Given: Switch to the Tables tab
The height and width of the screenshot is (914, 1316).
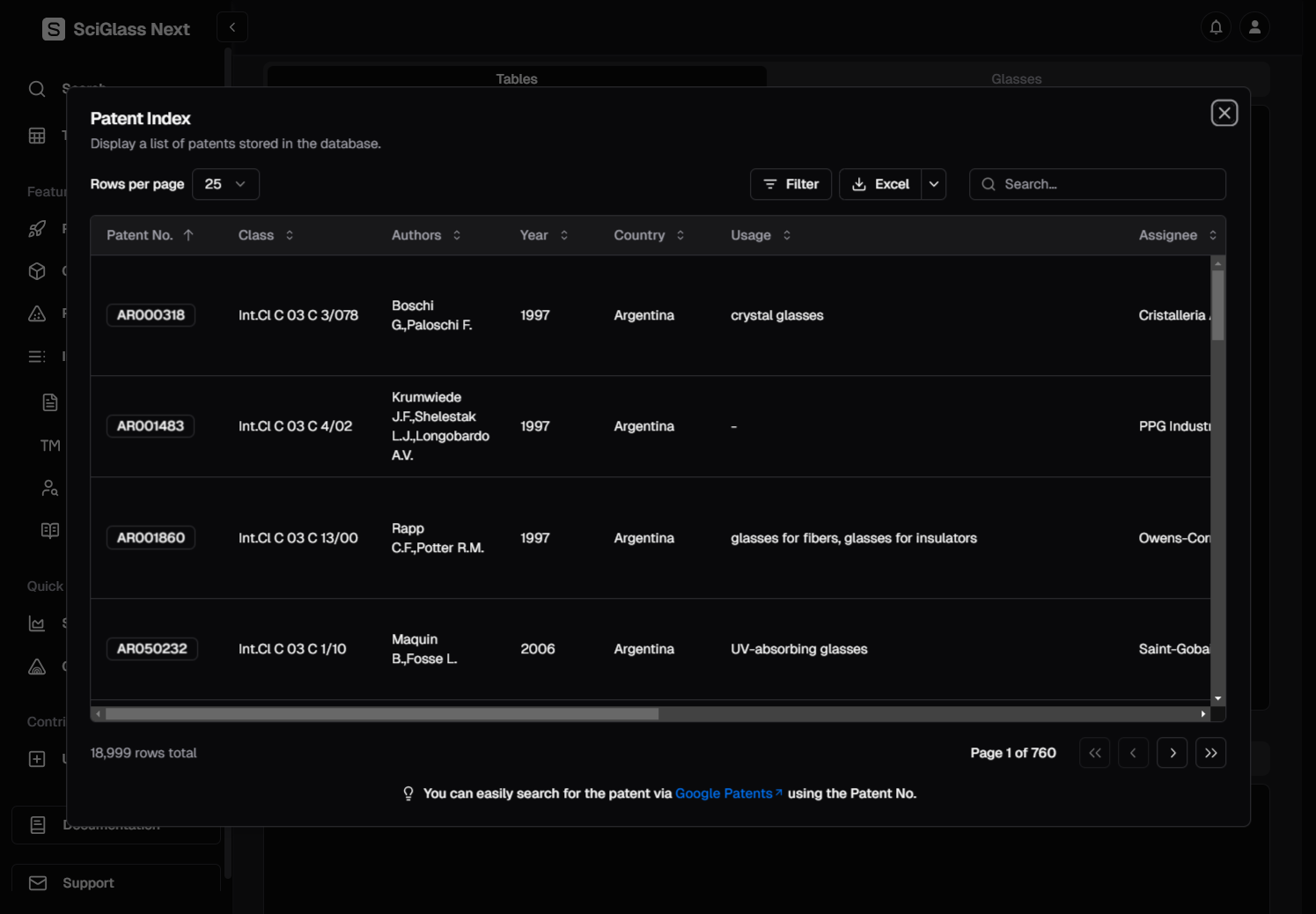Looking at the screenshot, I should point(516,78).
